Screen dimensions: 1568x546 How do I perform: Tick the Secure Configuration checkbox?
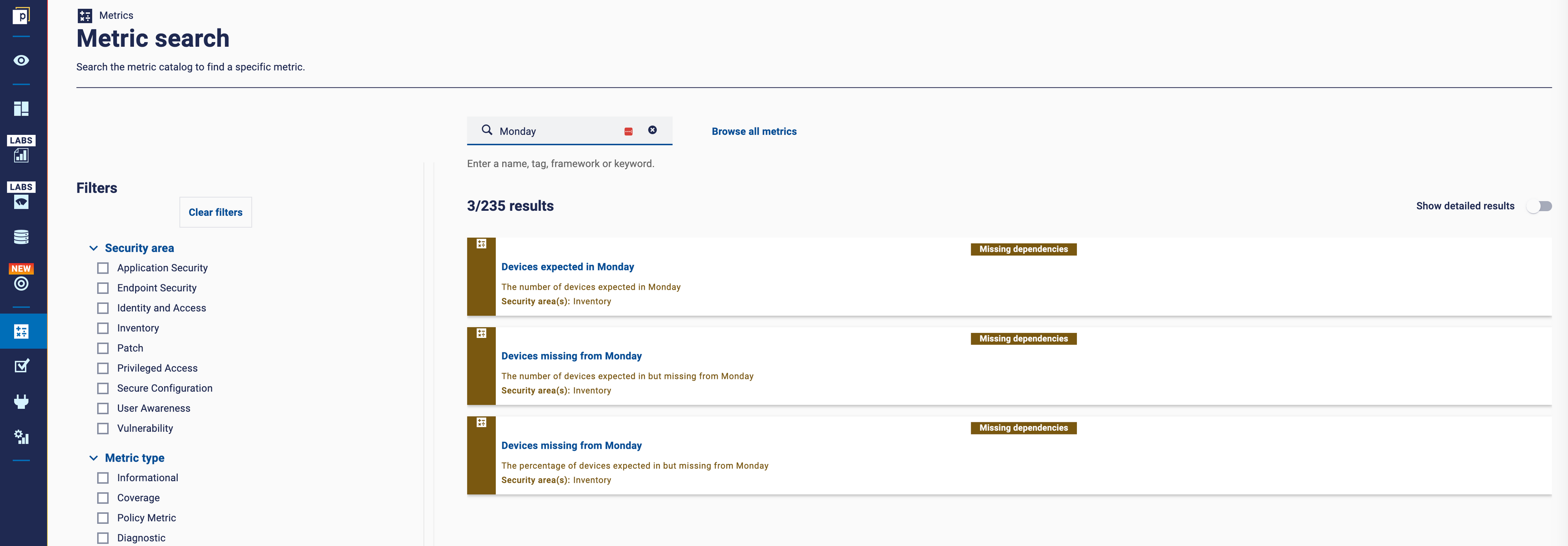pos(103,389)
